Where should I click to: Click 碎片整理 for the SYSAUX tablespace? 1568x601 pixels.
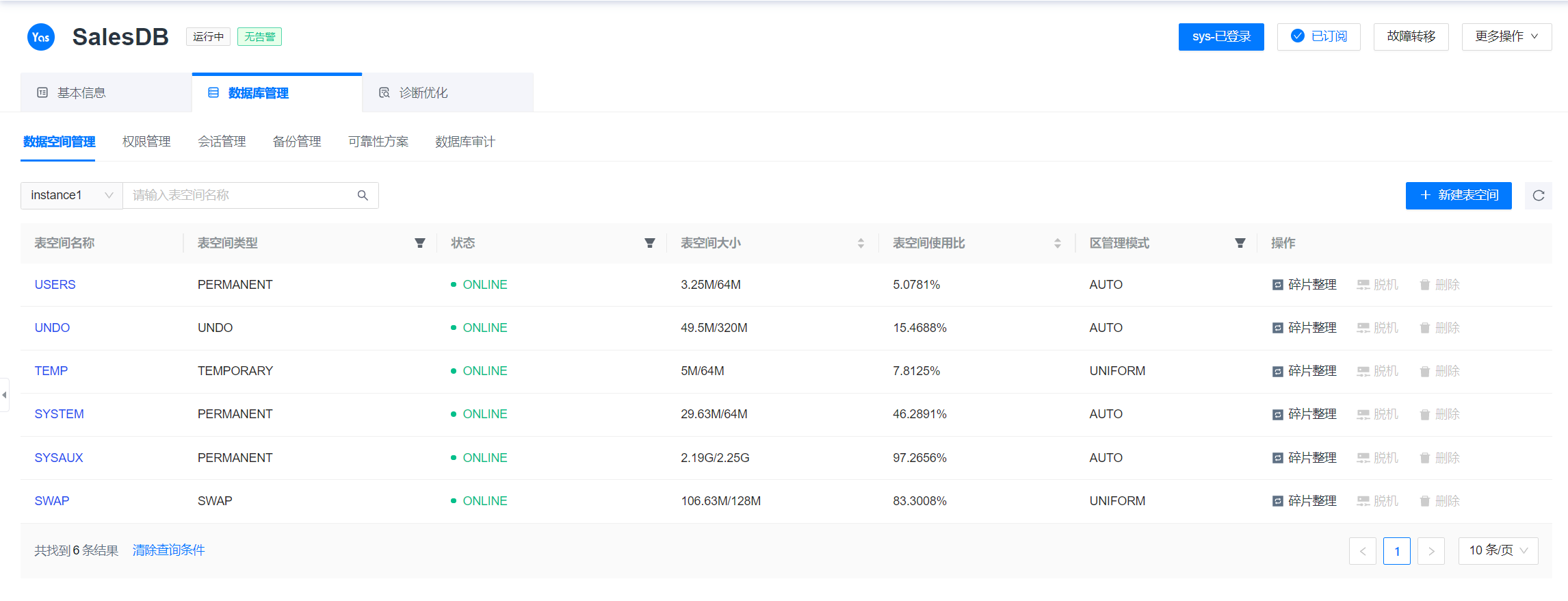[x=1305, y=458]
